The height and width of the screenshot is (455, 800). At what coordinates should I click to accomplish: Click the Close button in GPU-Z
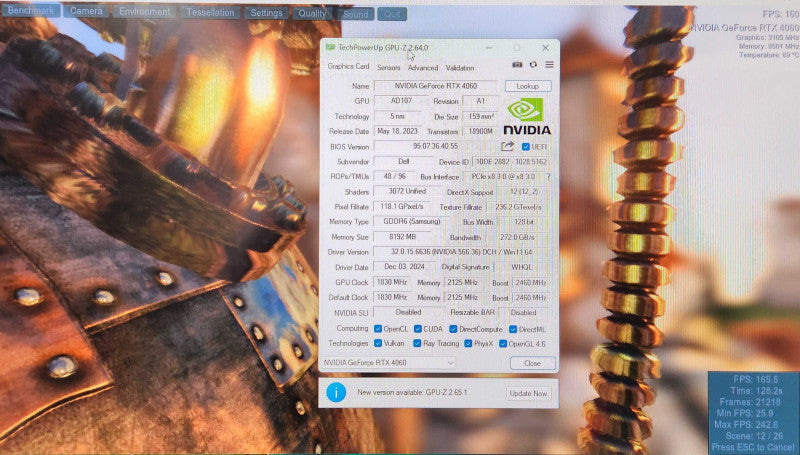(x=533, y=363)
